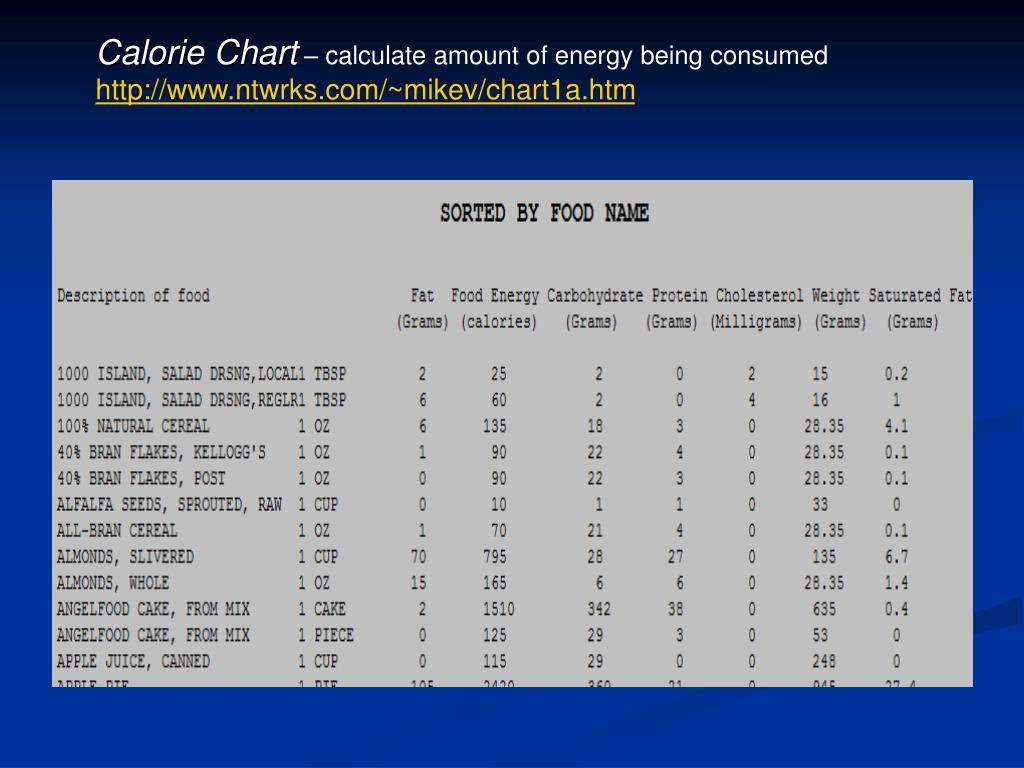This screenshot has width=1024, height=768.
Task: Click the 'Weight' column header
Action: [x=836, y=296]
